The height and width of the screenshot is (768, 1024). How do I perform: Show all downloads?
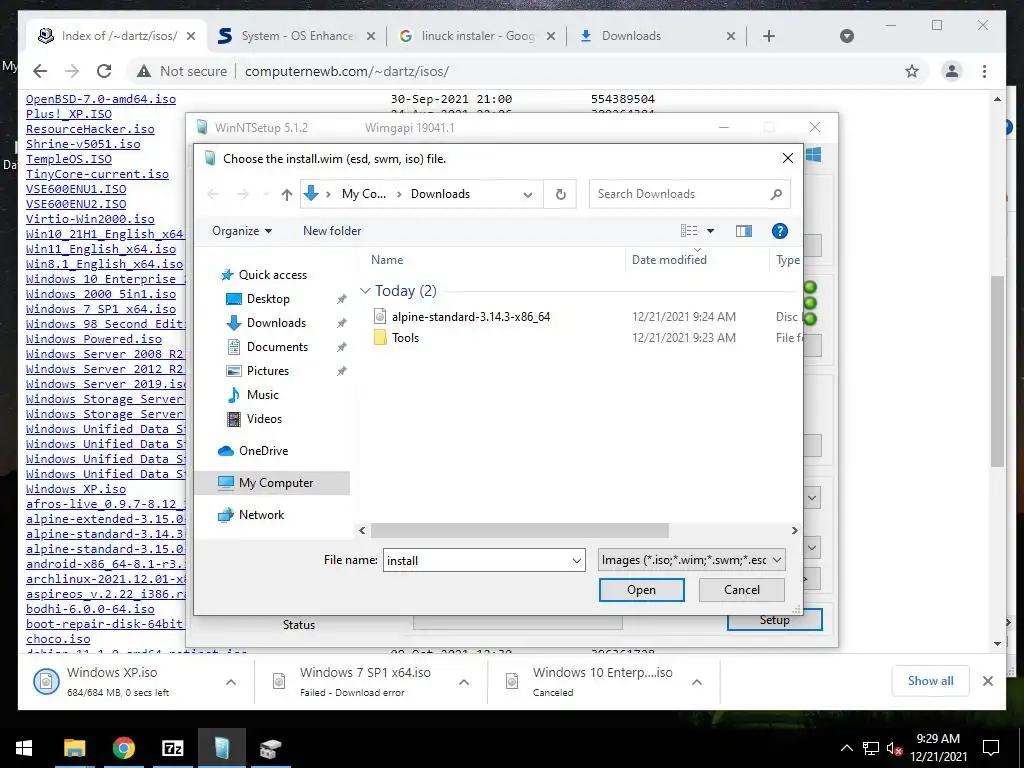(x=930, y=681)
